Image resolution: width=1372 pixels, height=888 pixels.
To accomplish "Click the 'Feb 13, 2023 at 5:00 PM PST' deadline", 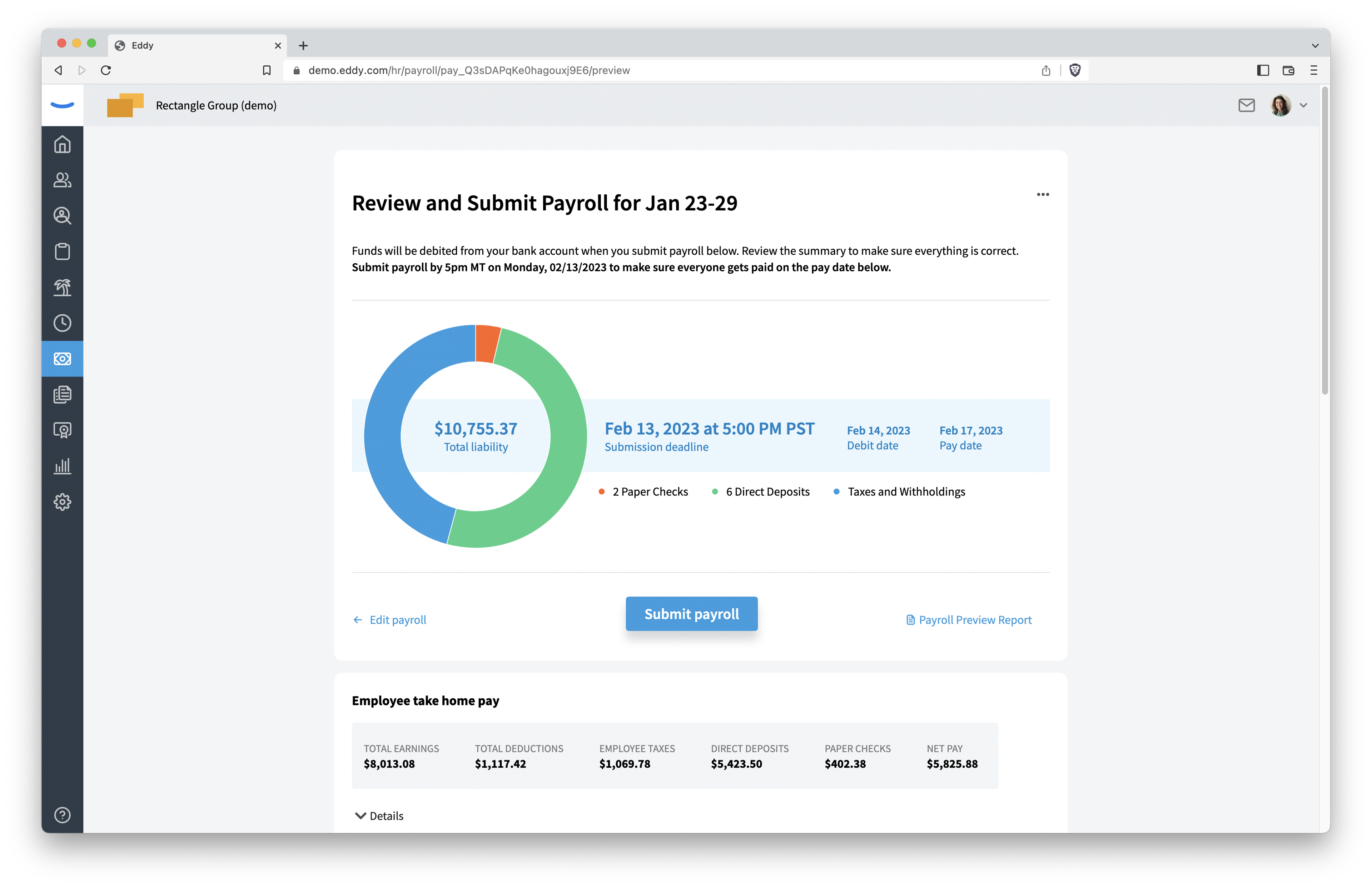I will pos(710,429).
